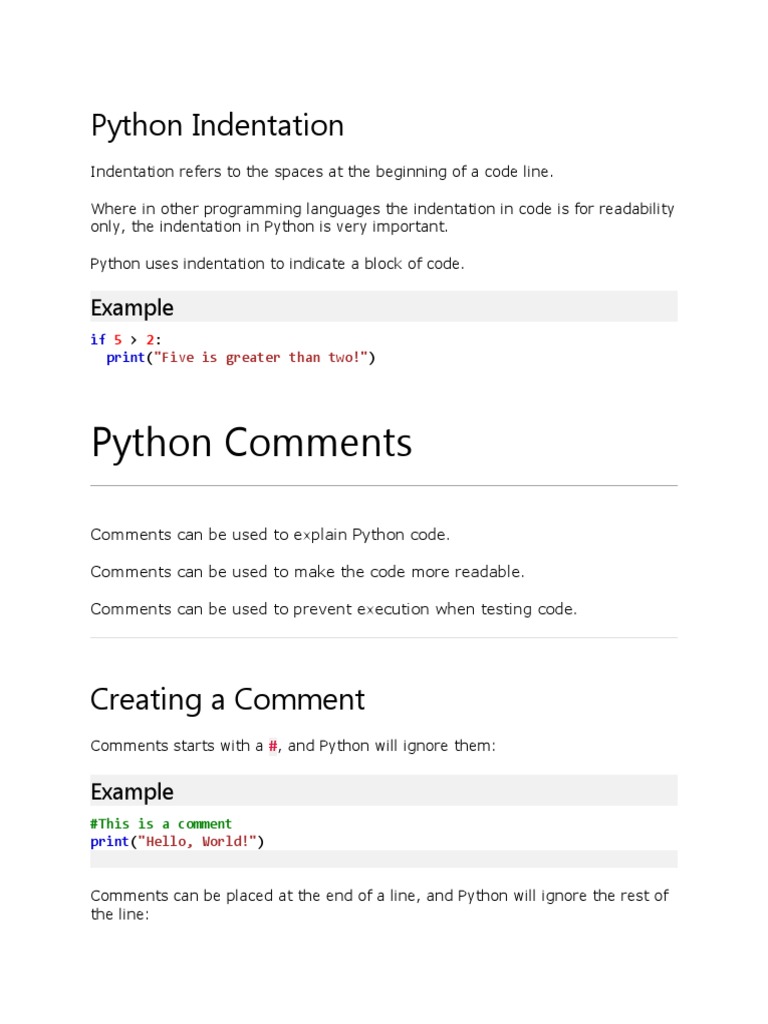Click the gray bar below the Hello World code
768x1024 pixels.
coord(384,859)
